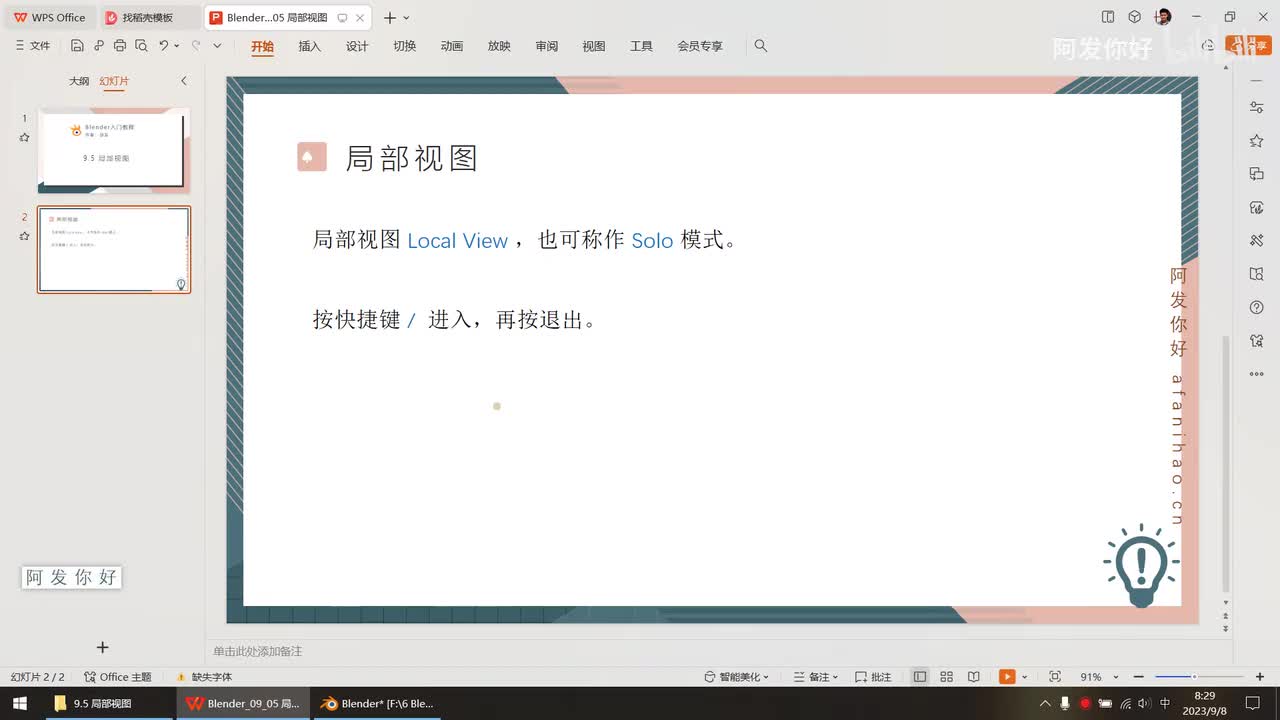
Task: Click the image replace icon in right sidebar
Action: (x=1257, y=208)
